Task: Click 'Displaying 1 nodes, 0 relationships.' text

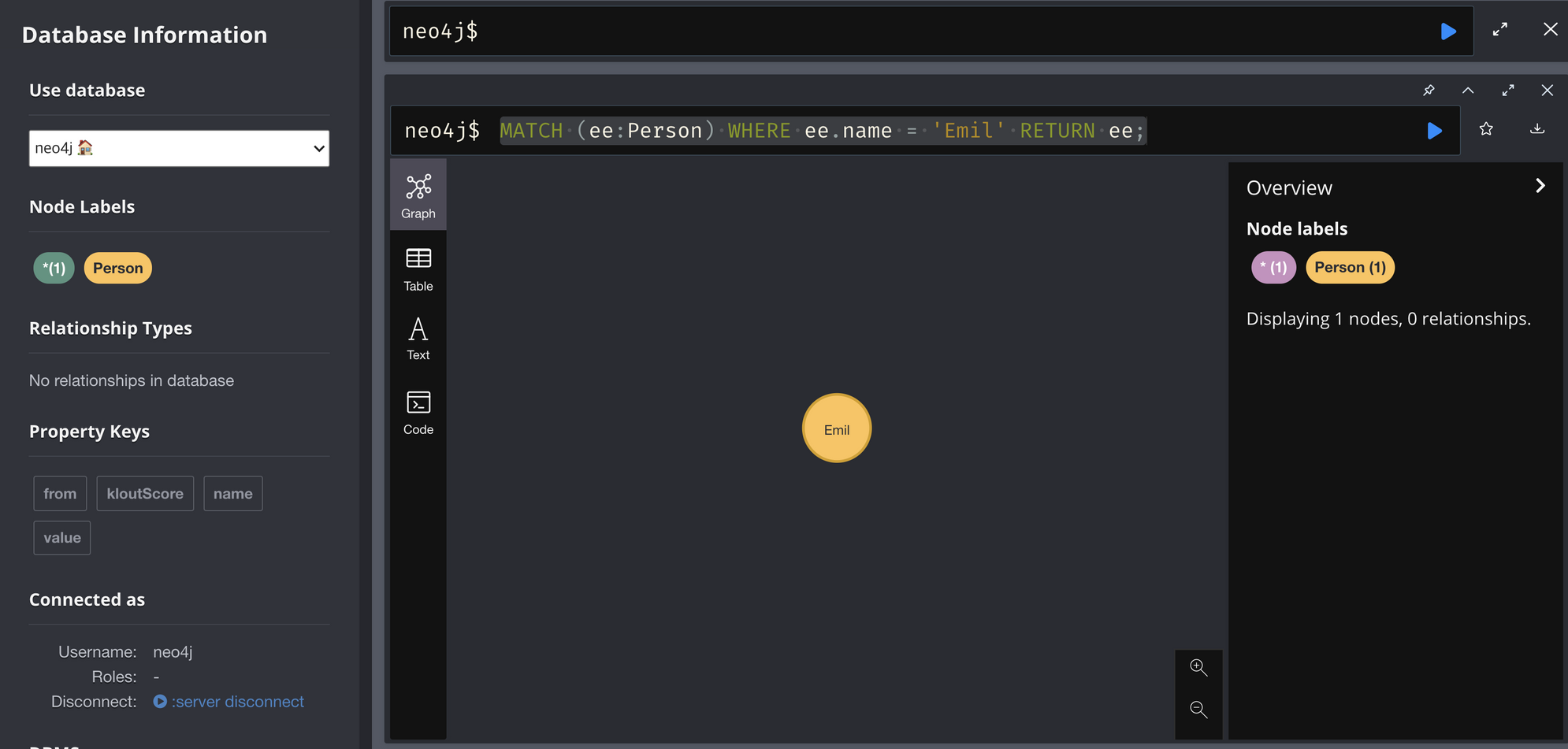Action: (x=1388, y=319)
